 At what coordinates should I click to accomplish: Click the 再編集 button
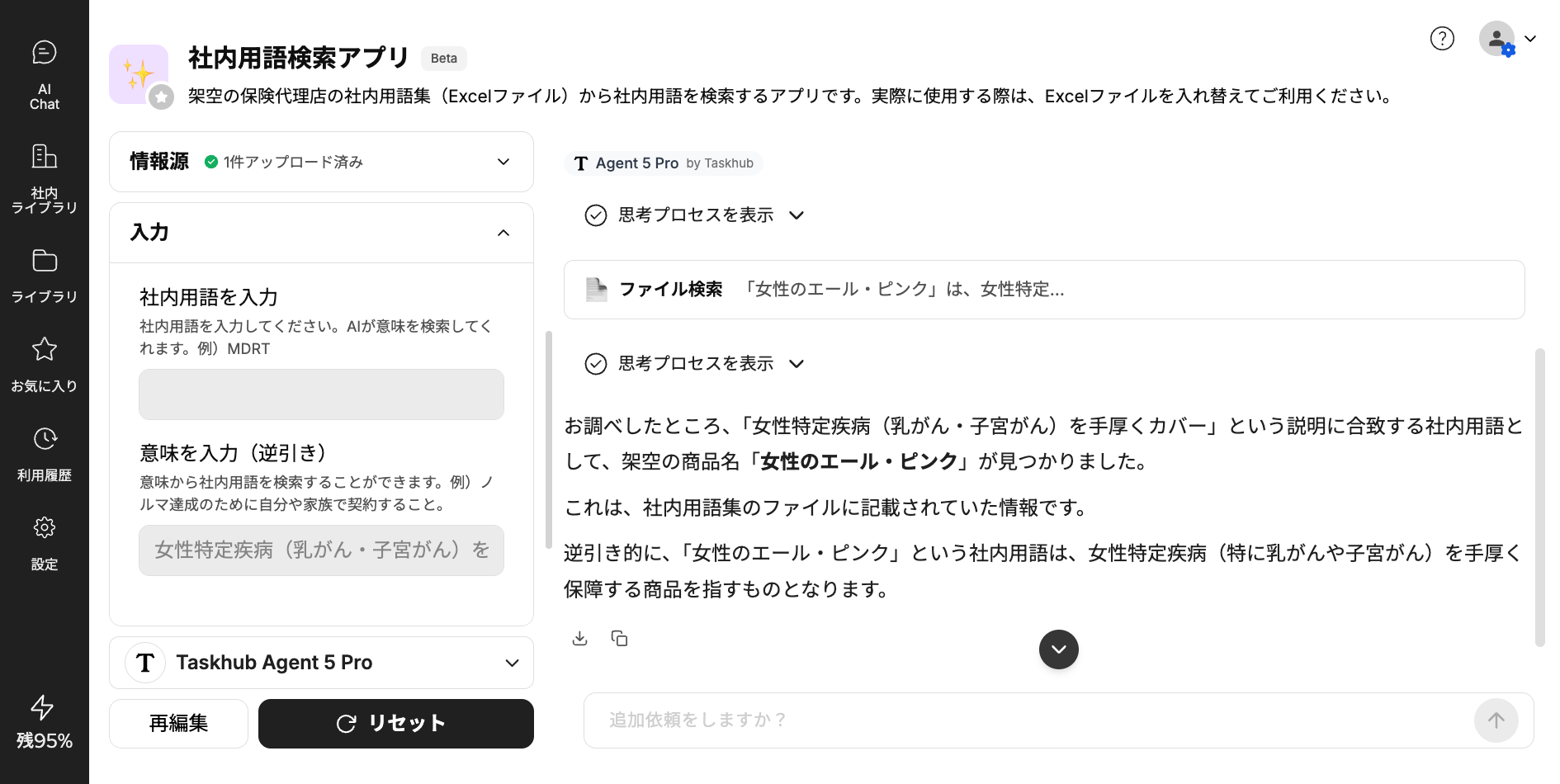point(178,724)
